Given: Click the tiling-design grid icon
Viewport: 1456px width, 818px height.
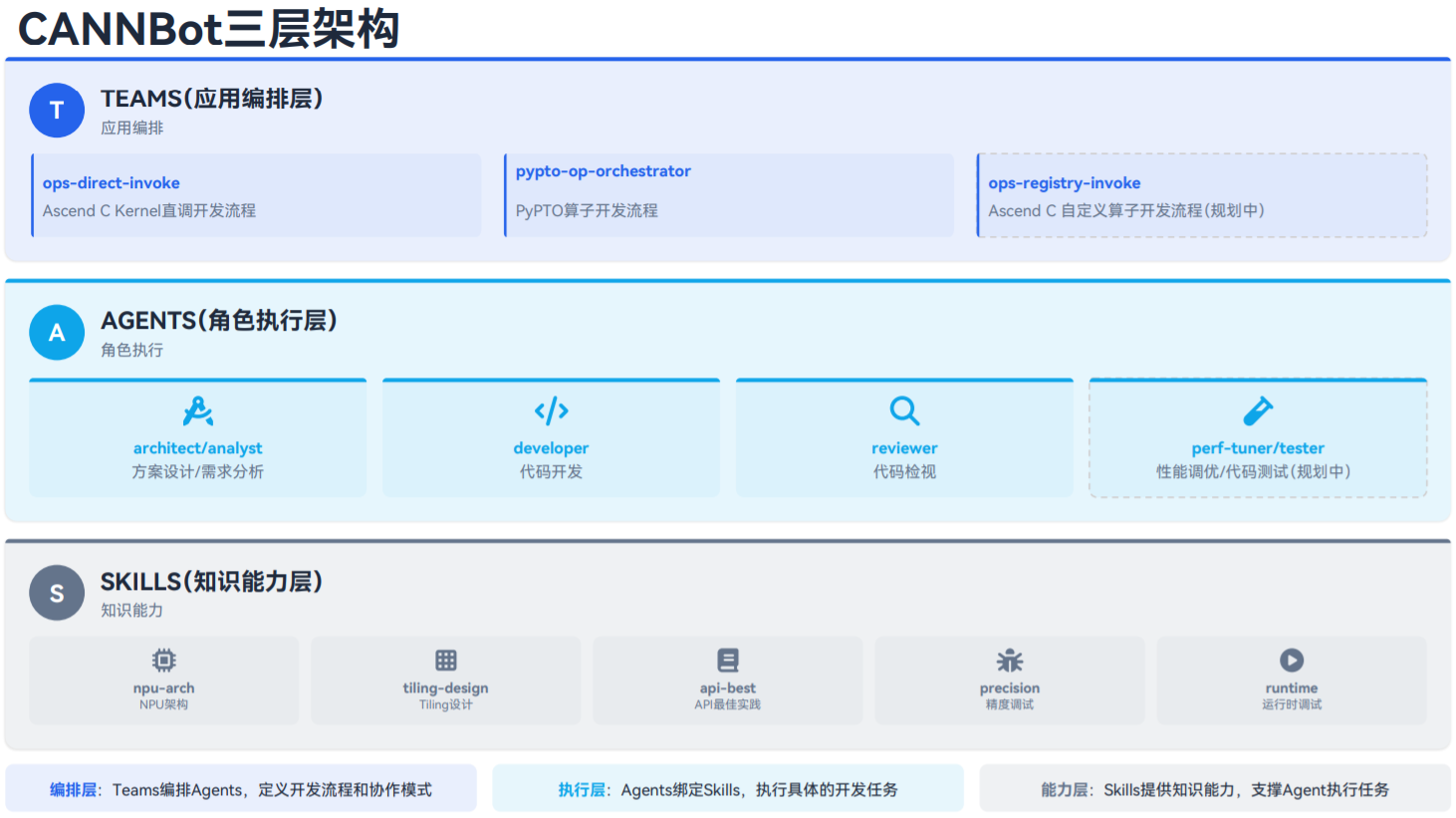Looking at the screenshot, I should pyautogui.click(x=446, y=660).
